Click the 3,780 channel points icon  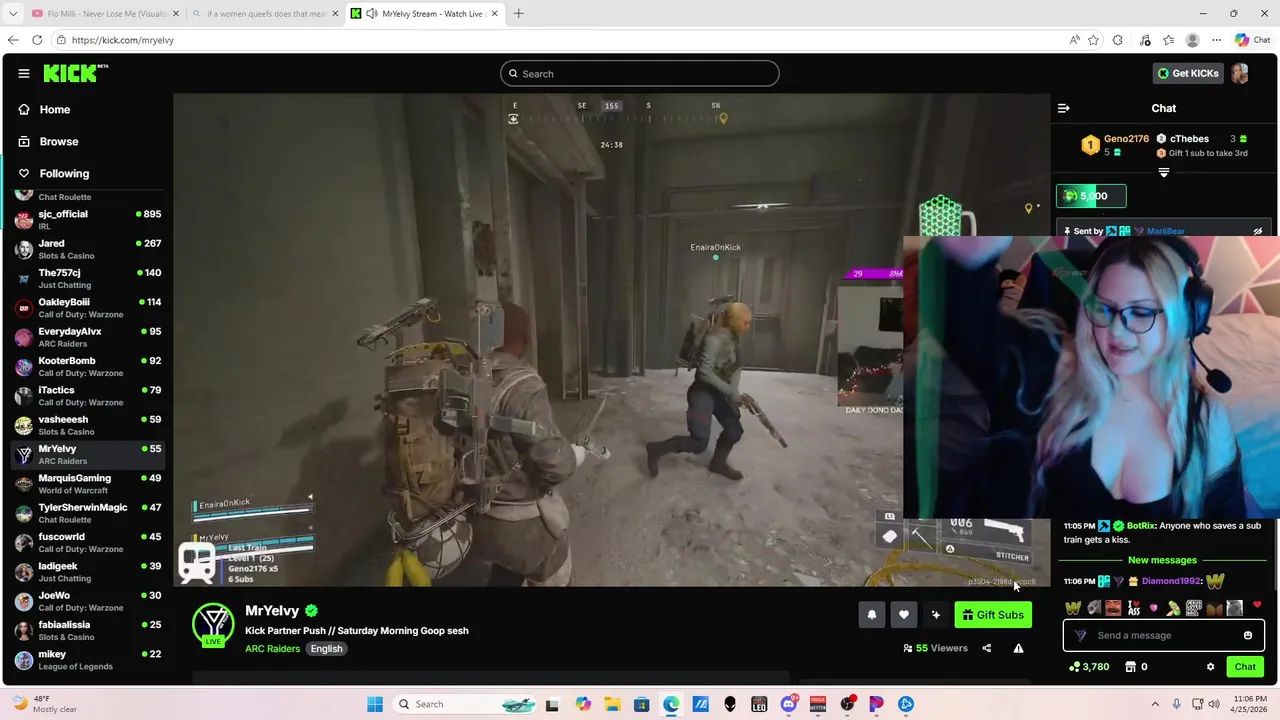tap(1089, 667)
